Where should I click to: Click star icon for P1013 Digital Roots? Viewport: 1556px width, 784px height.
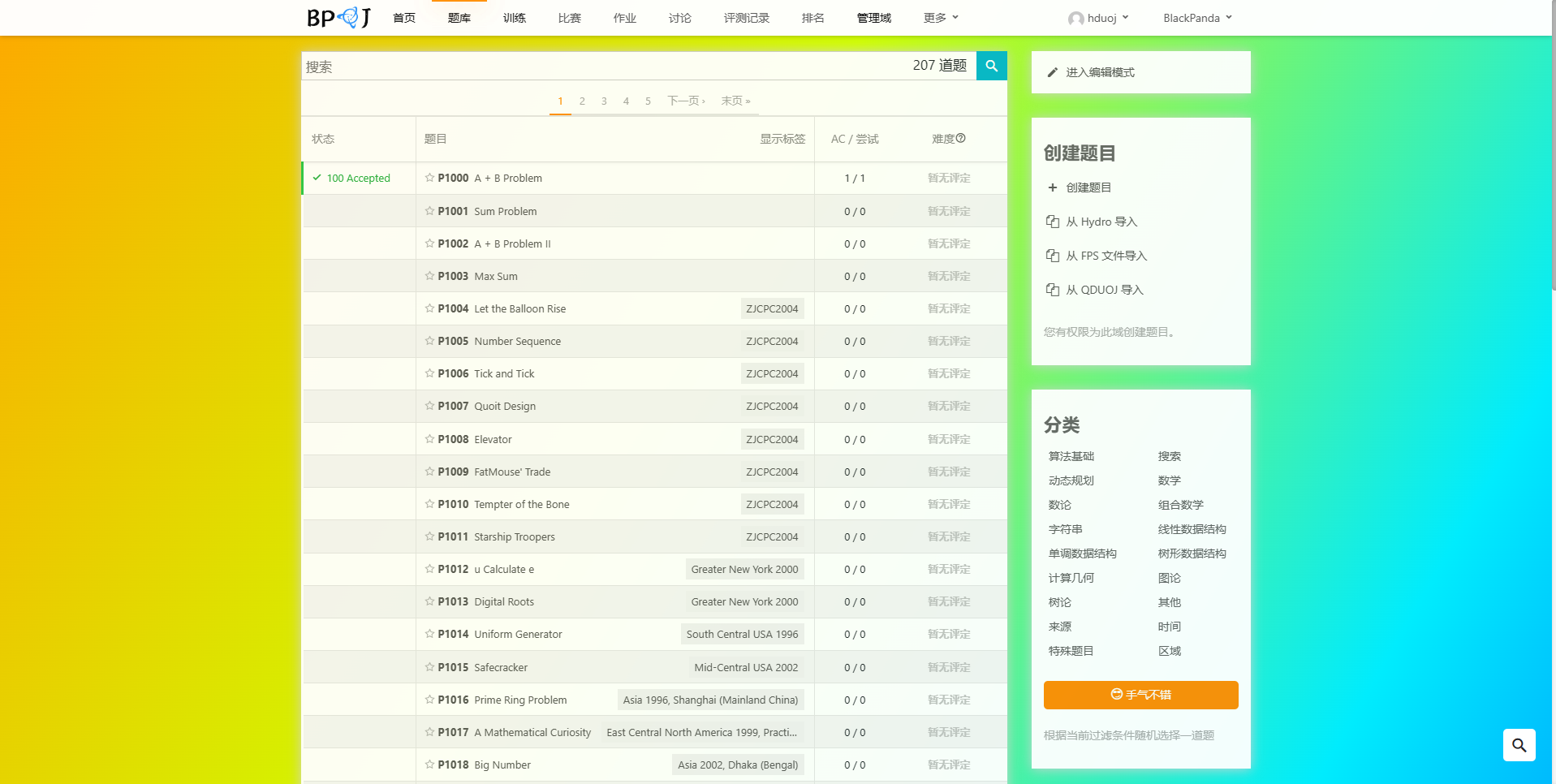(429, 601)
